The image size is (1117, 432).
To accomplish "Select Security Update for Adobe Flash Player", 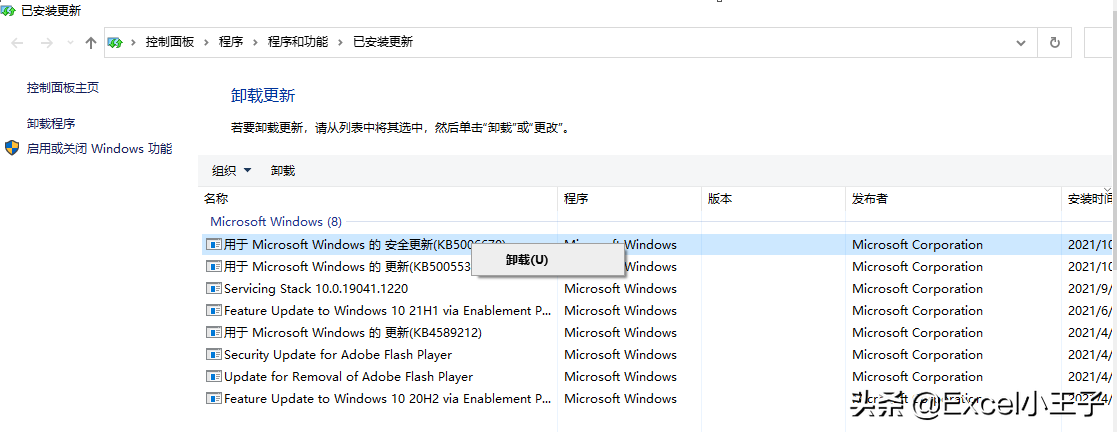I will [659, 355].
